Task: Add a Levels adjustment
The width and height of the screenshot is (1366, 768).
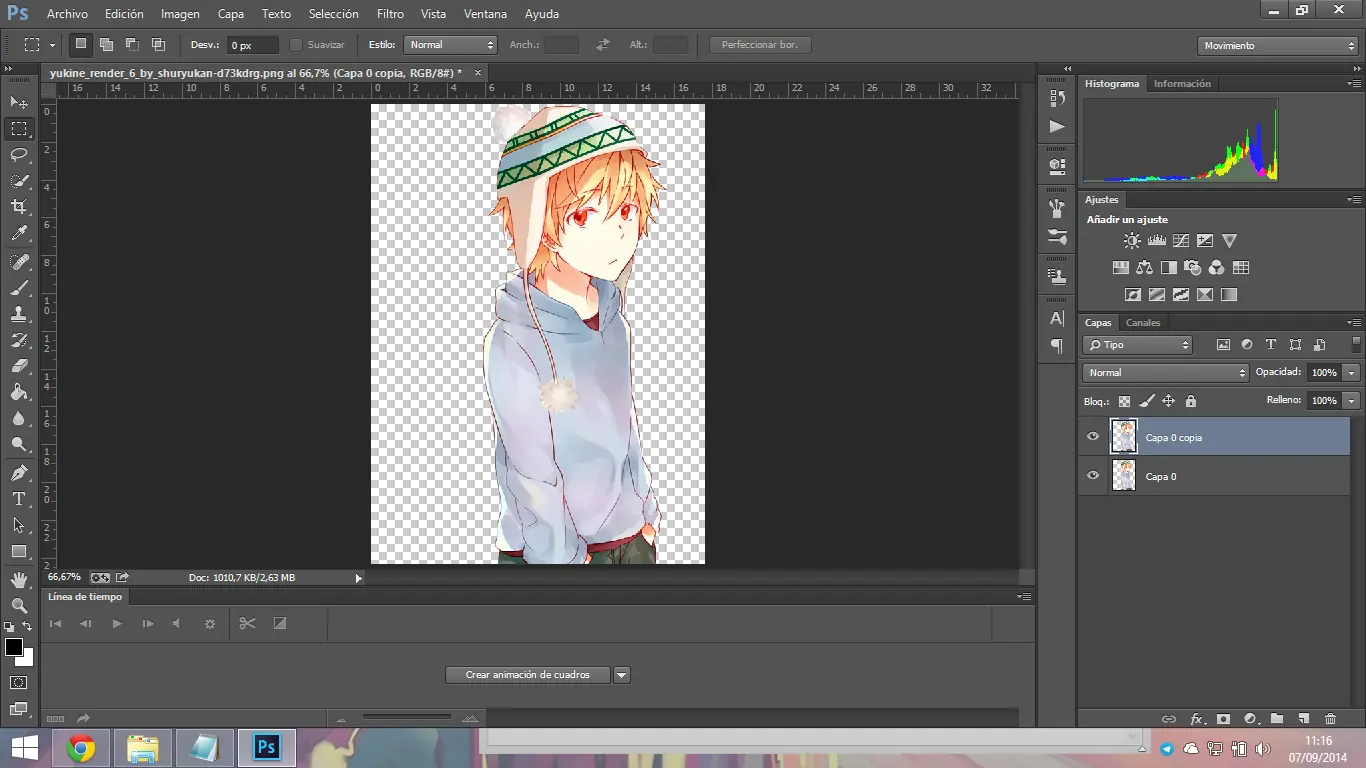Action: [1157, 241]
